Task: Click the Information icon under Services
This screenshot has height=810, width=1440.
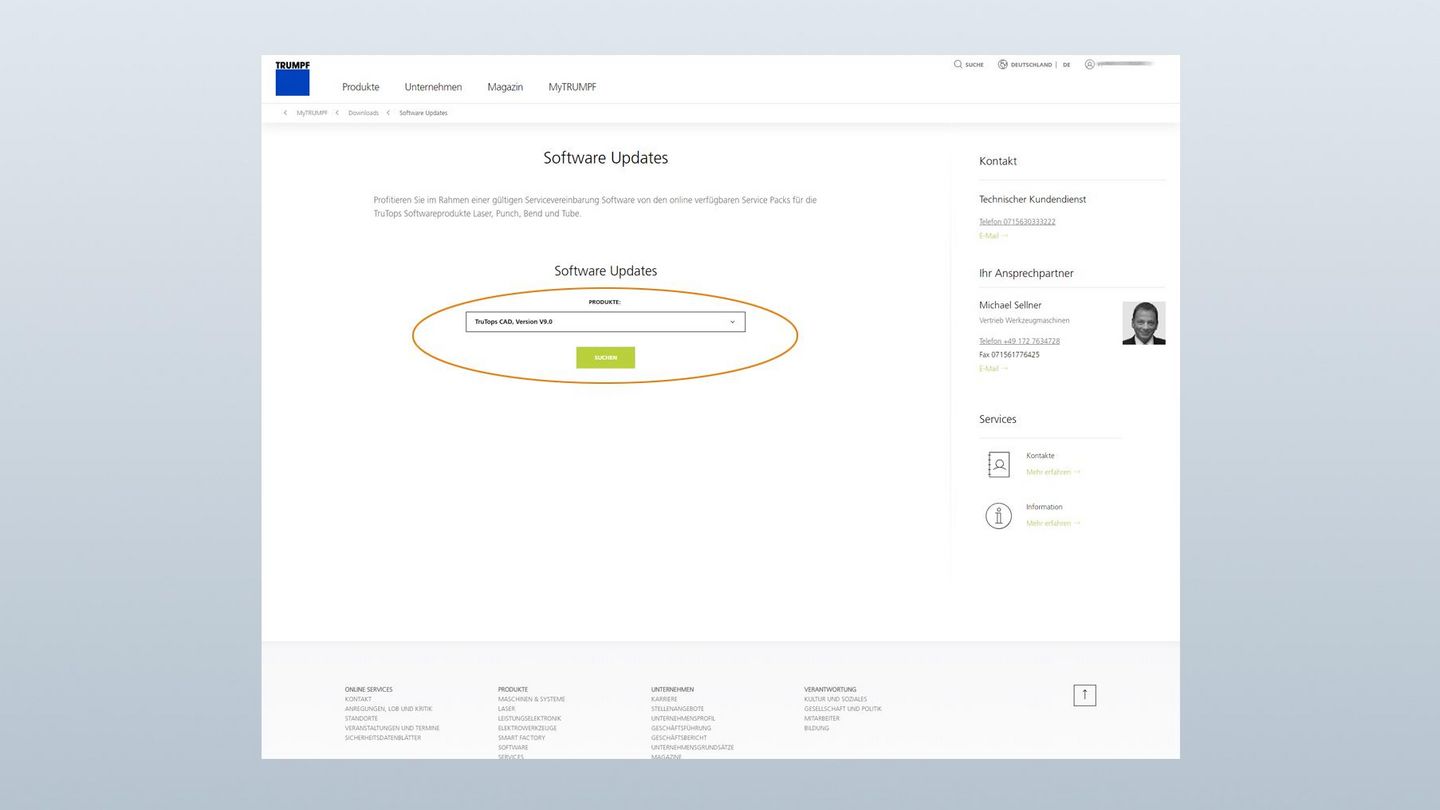Action: point(998,515)
